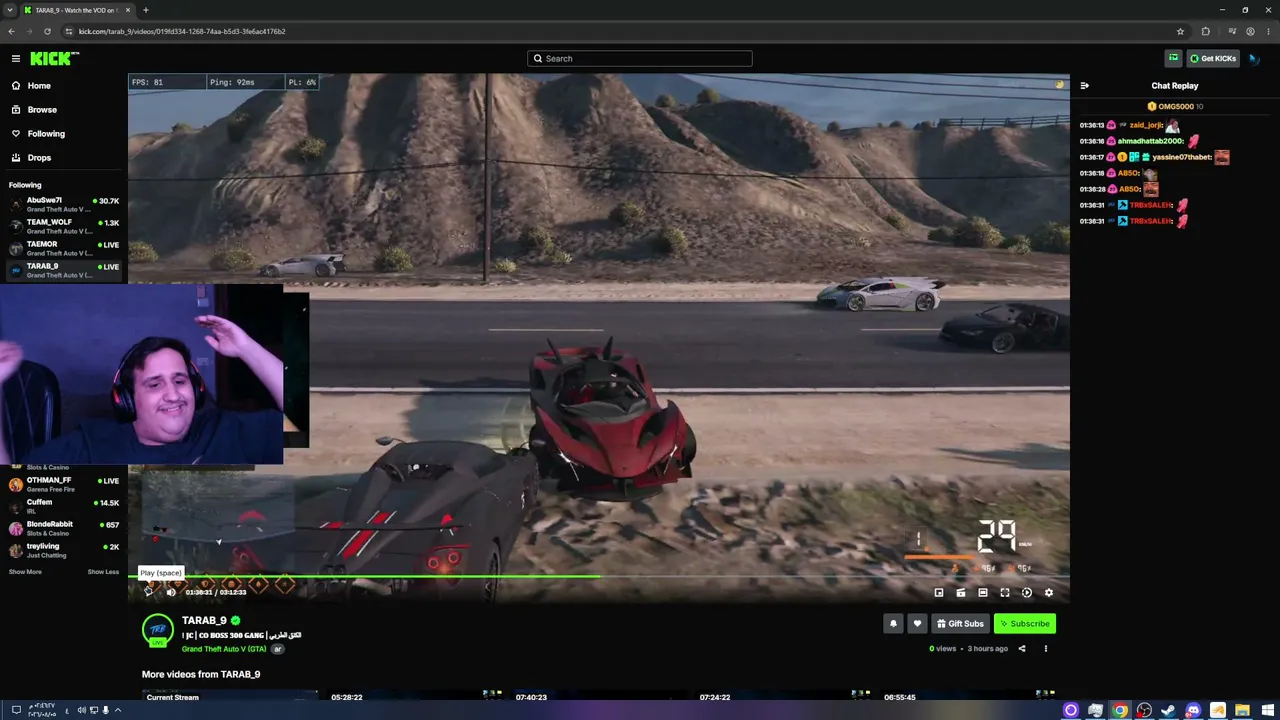Select the TARAB_9 channel in Following list
The width and height of the screenshot is (1280, 720).
pyautogui.click(x=64, y=271)
